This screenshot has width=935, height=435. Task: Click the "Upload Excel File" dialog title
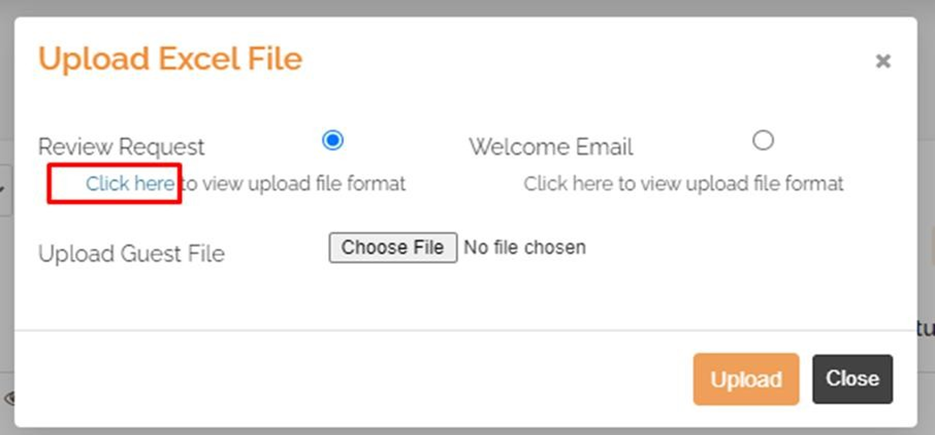click(x=170, y=59)
